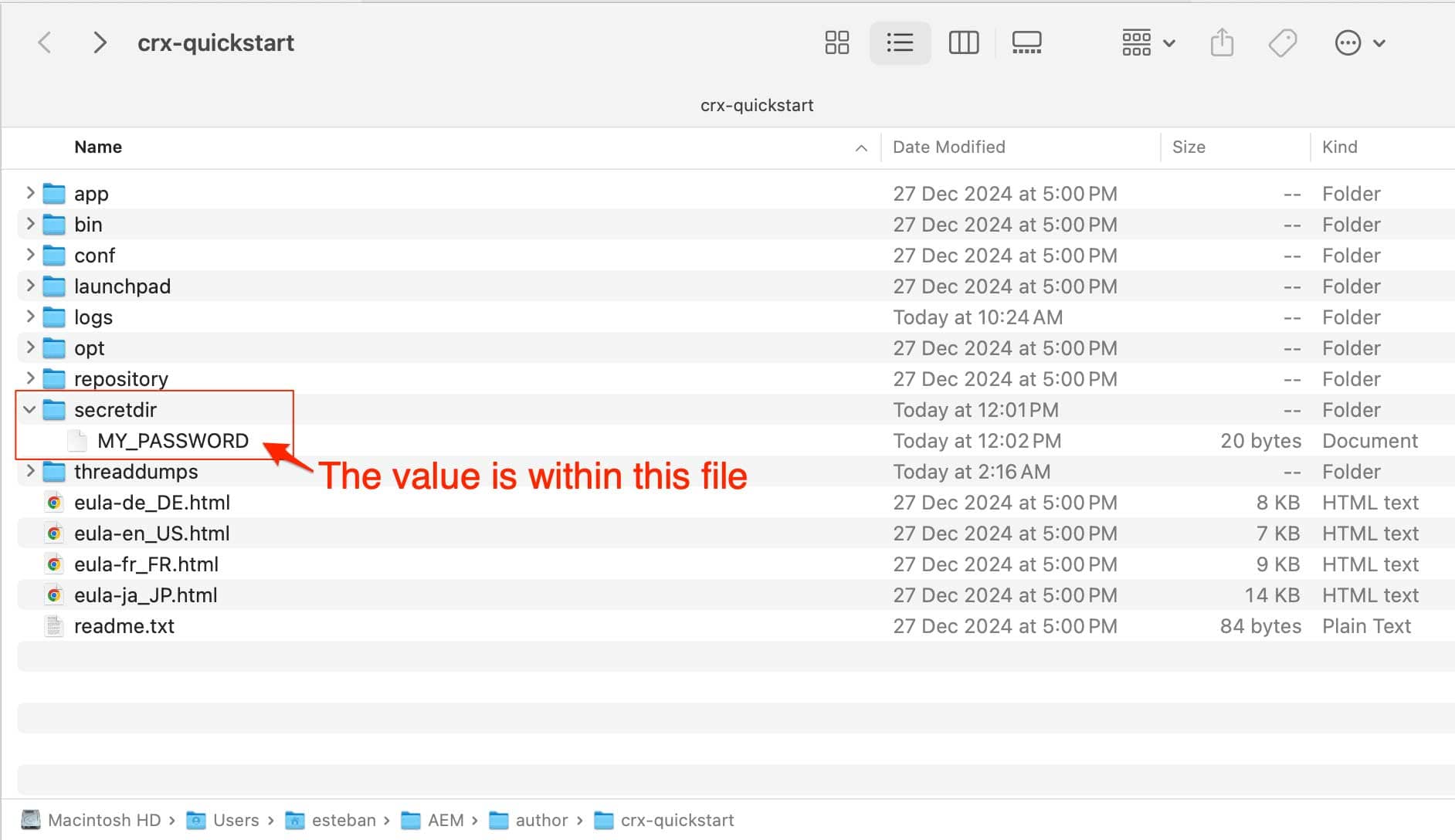The image size is (1455, 840).
Task: Select the eula-fr_FR.html file icon
Action: (x=54, y=564)
